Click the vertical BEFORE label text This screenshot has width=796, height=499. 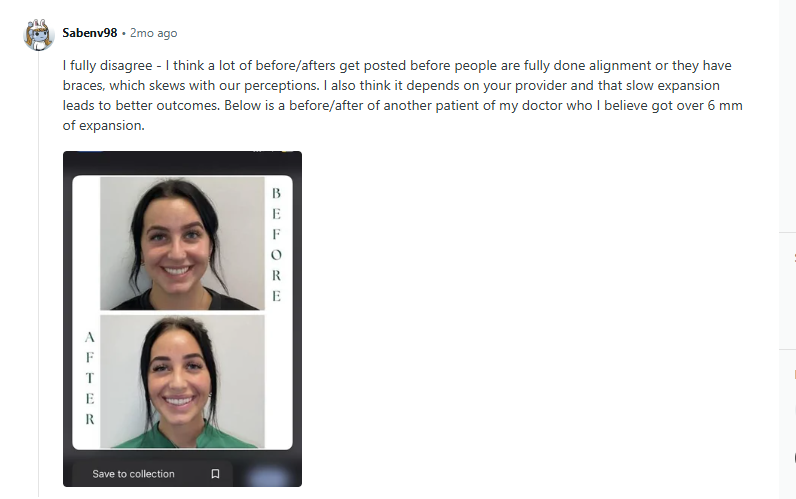(x=276, y=244)
